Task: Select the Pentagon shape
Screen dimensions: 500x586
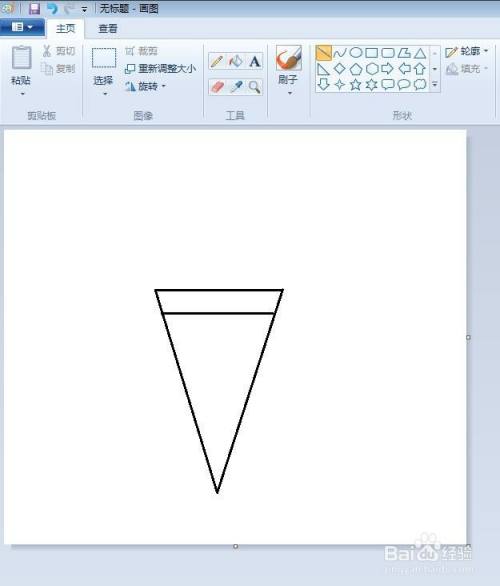Action: pos(356,69)
